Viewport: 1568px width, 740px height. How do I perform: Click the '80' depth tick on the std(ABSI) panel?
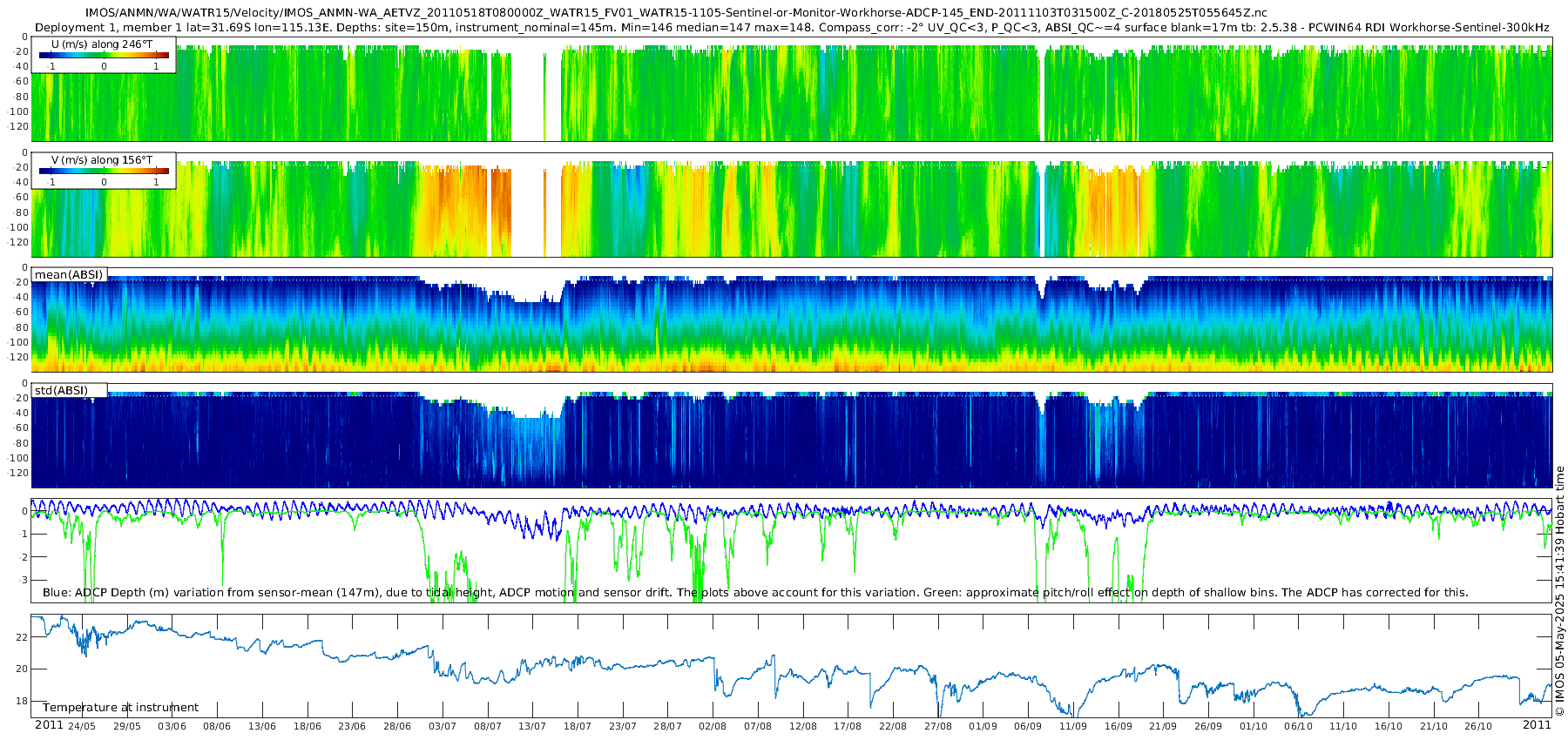coord(22,443)
